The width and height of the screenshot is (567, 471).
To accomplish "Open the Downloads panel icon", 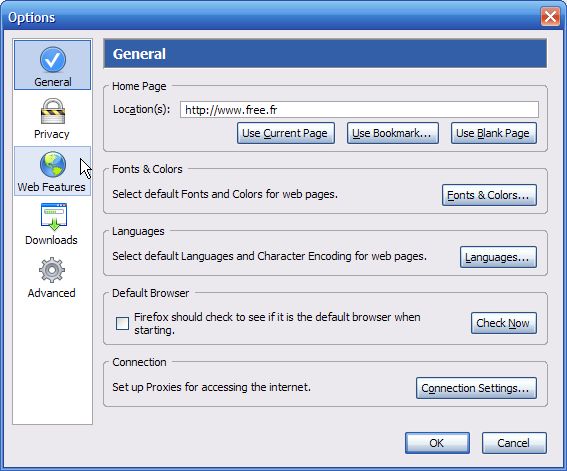I will pyautogui.click(x=54, y=217).
